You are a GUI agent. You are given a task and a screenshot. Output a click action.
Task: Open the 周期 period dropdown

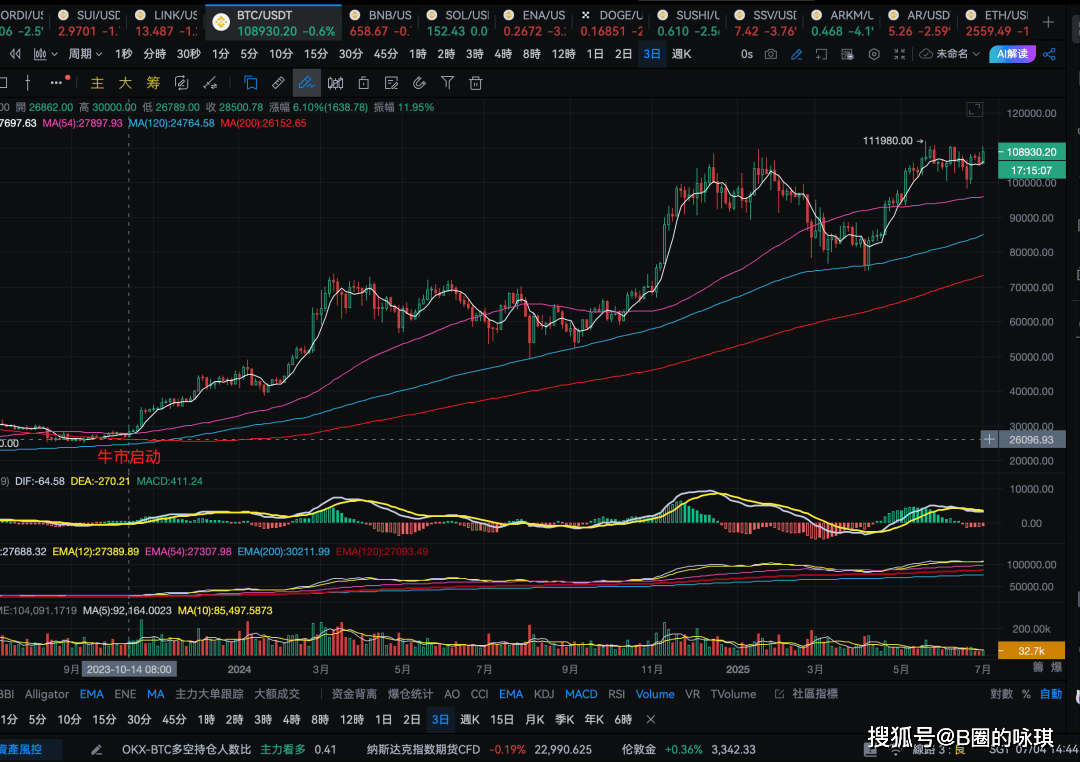click(x=84, y=54)
